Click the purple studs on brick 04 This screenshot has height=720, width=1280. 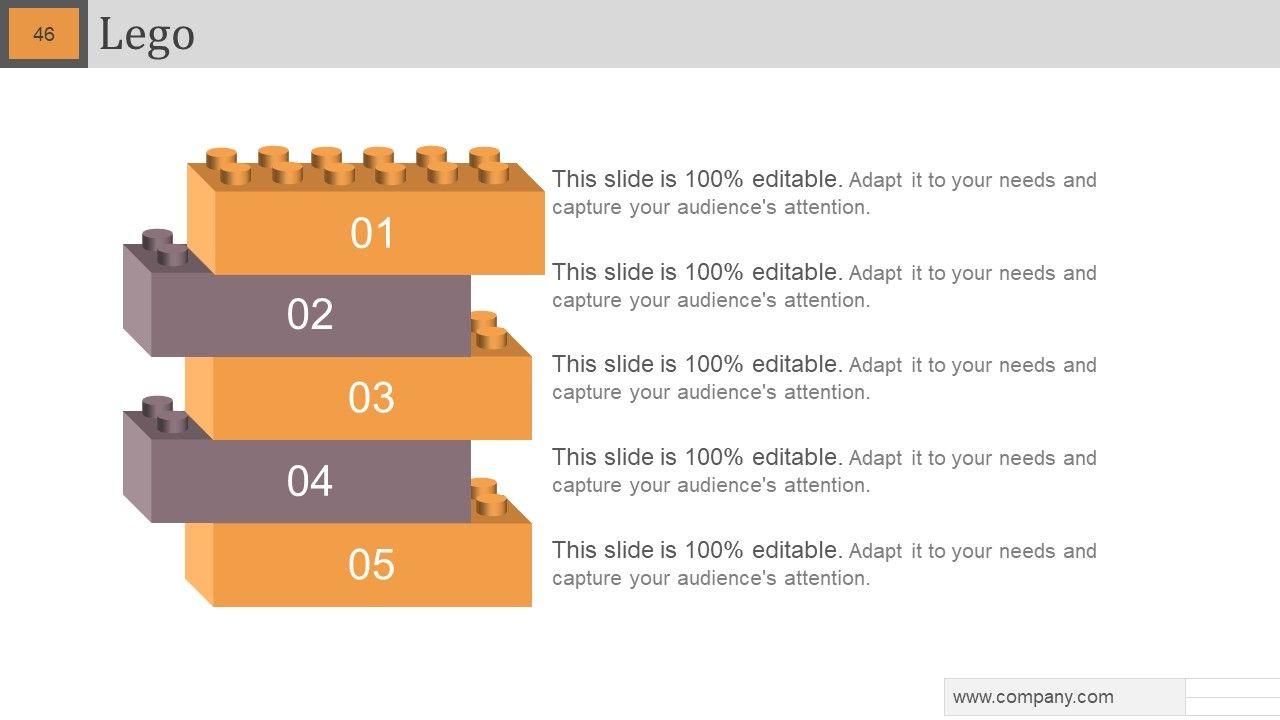(165, 415)
